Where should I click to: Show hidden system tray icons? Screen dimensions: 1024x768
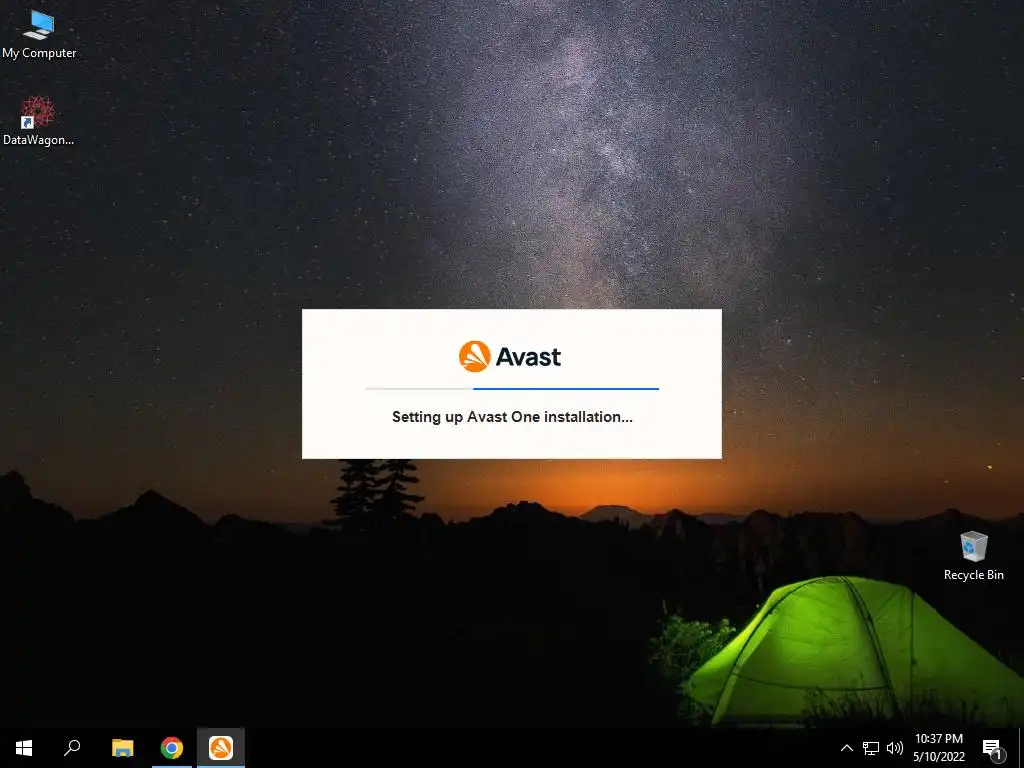846,748
